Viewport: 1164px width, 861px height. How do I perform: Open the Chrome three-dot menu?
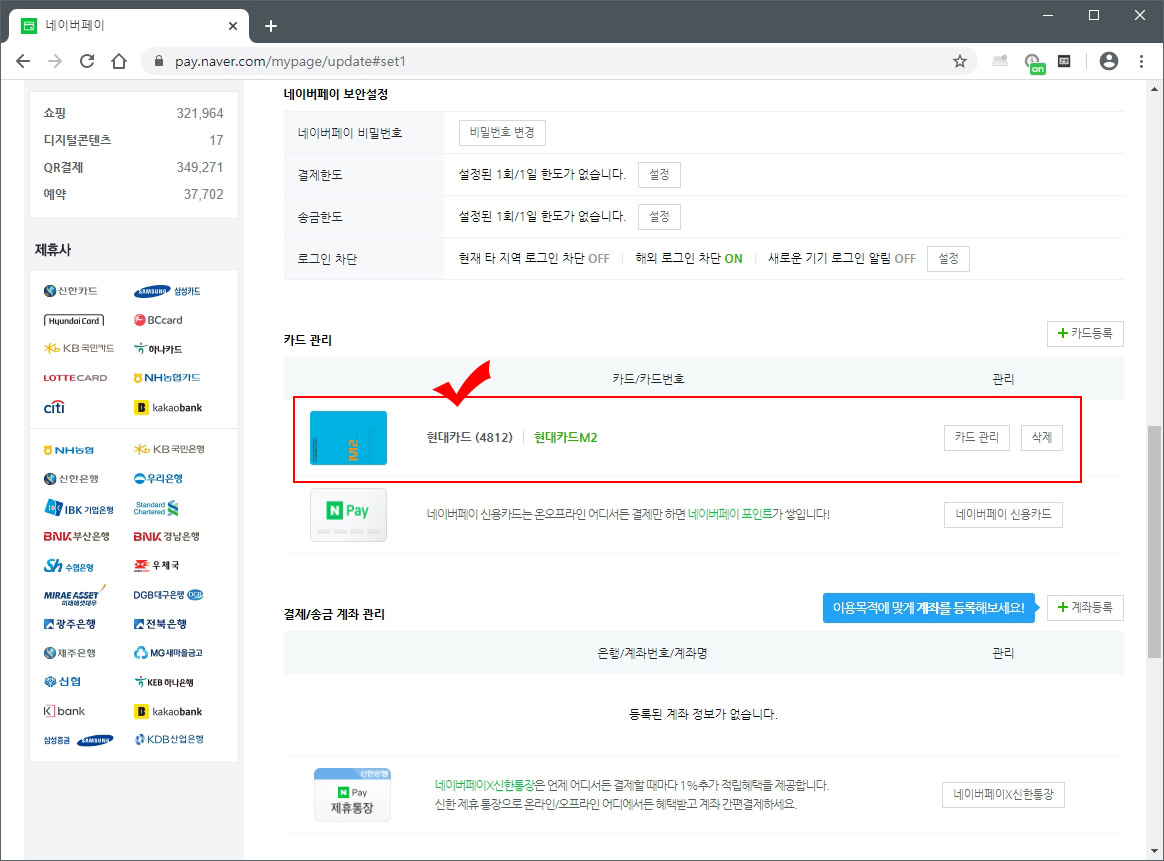[x=1141, y=62]
